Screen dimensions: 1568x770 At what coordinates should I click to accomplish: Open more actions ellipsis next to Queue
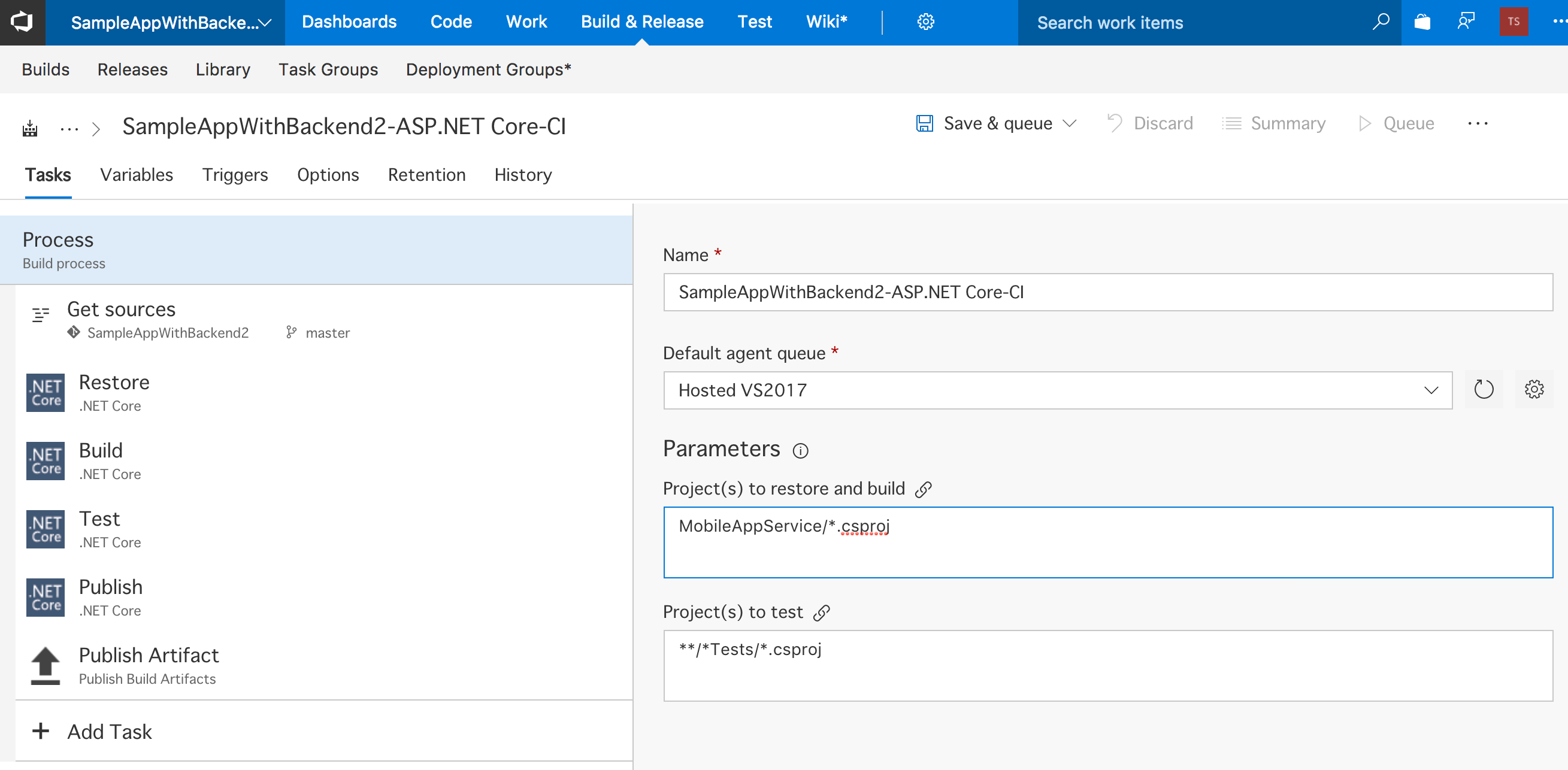[x=1478, y=123]
